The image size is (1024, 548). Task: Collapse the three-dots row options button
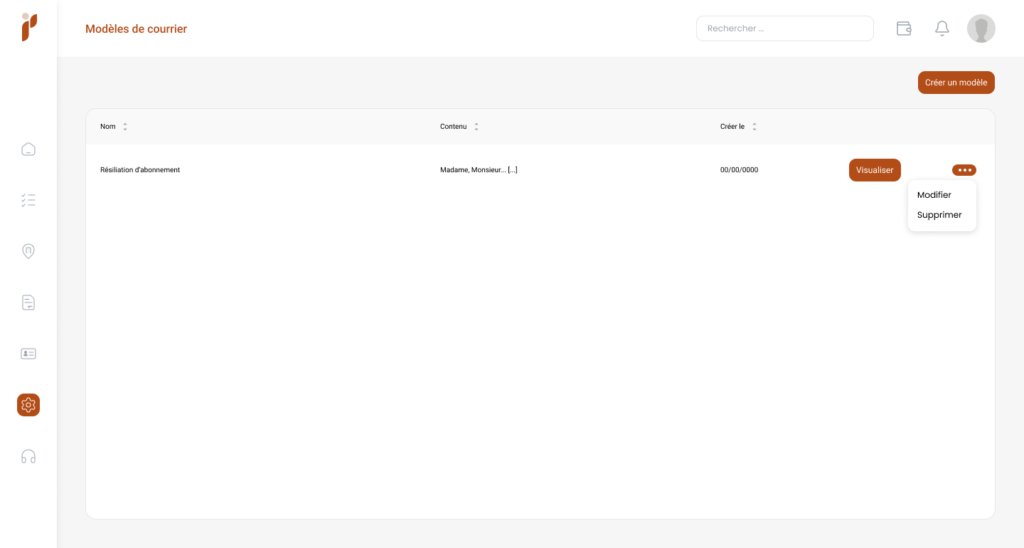pyautogui.click(x=964, y=170)
